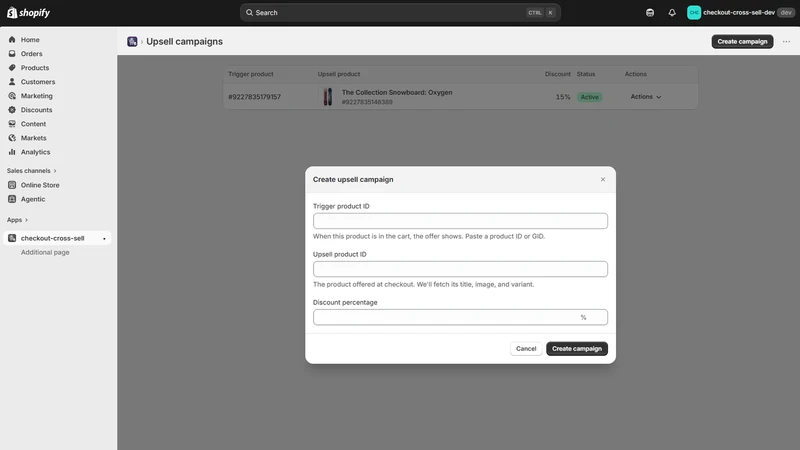Select the Online Store icon
The width and height of the screenshot is (800, 450).
[12, 185]
